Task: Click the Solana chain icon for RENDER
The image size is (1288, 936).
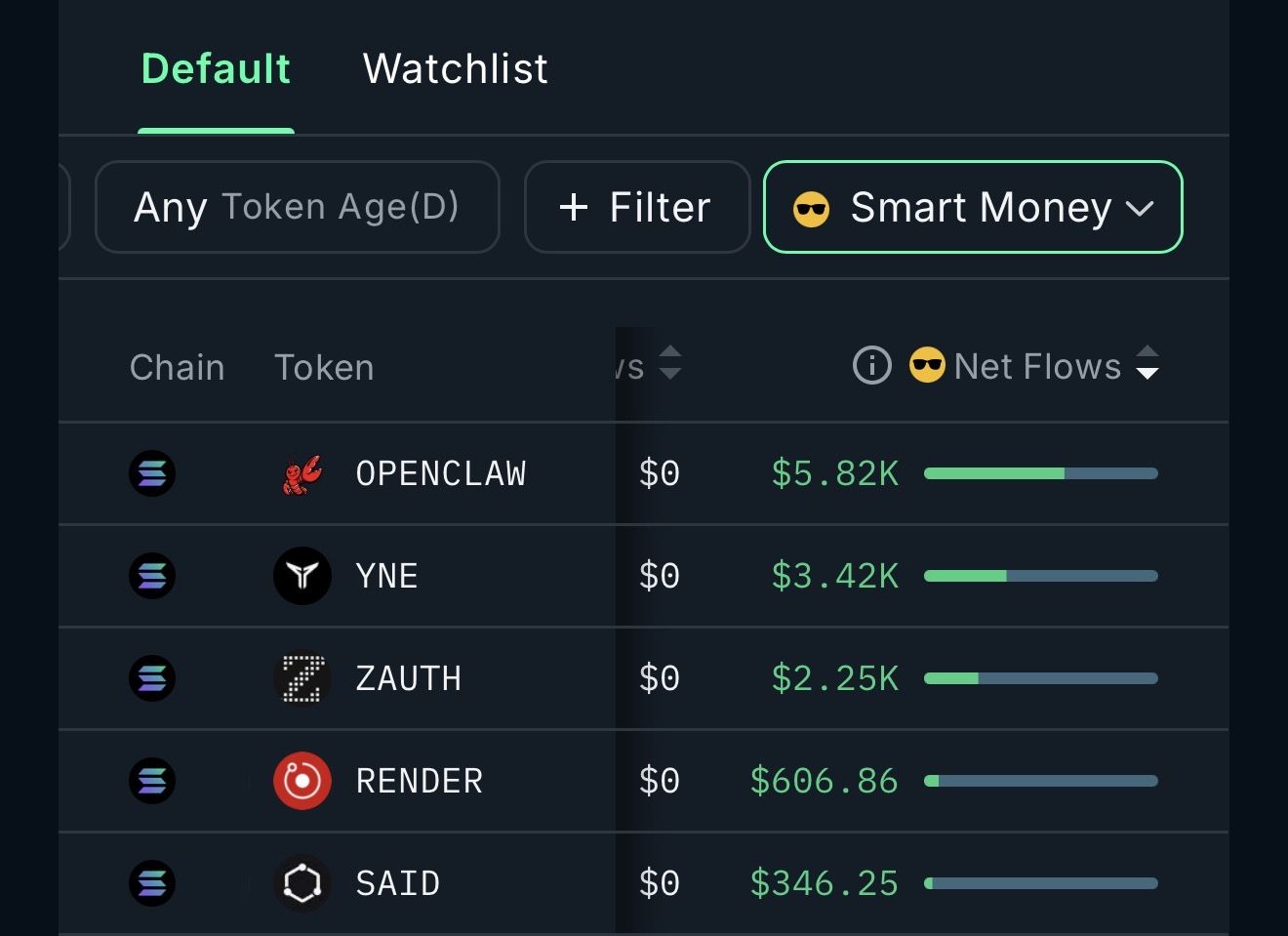Action: pyautogui.click(x=152, y=781)
